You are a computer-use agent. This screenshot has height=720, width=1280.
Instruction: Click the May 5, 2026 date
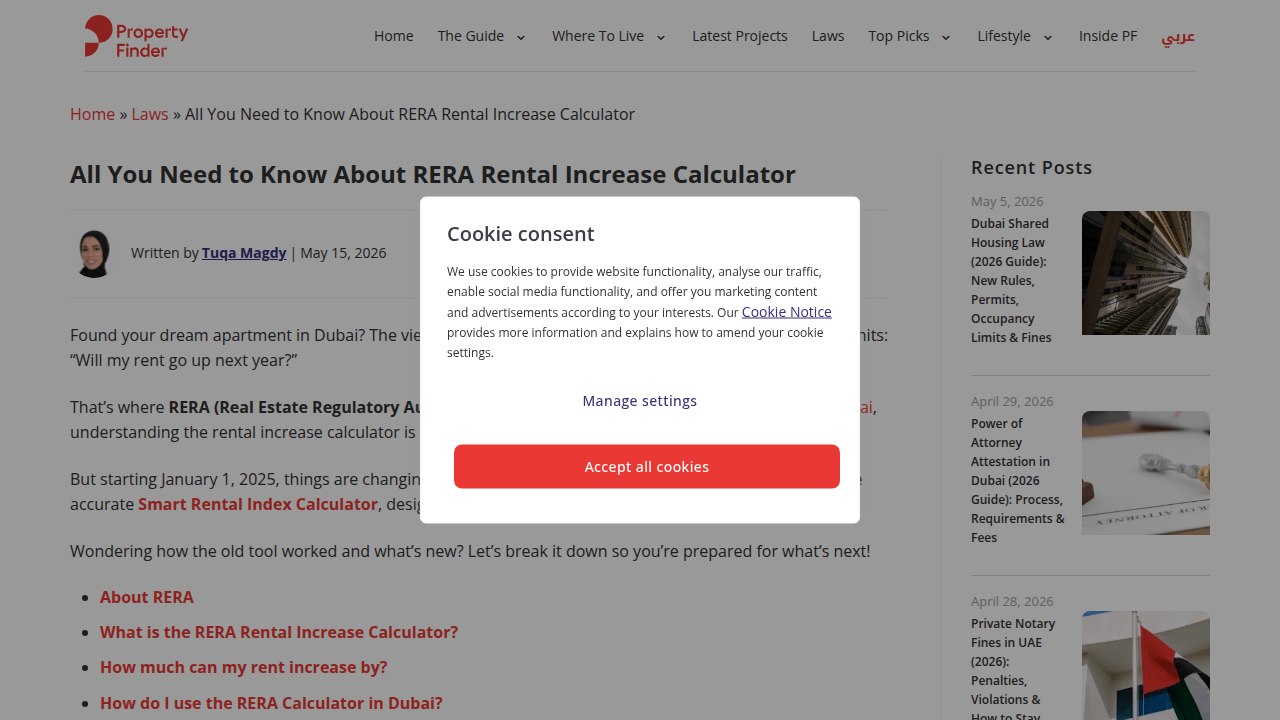coord(1007,201)
